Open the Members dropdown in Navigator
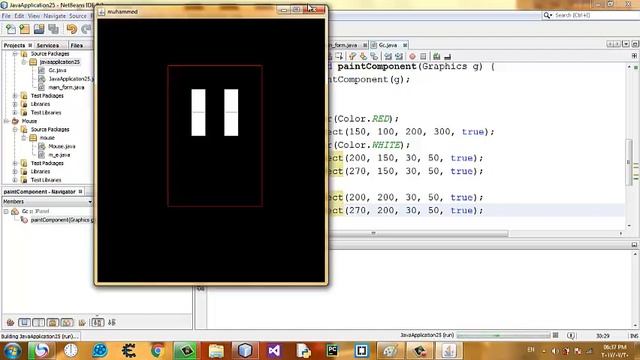Screen dimensions: 640x360 coord(90,202)
